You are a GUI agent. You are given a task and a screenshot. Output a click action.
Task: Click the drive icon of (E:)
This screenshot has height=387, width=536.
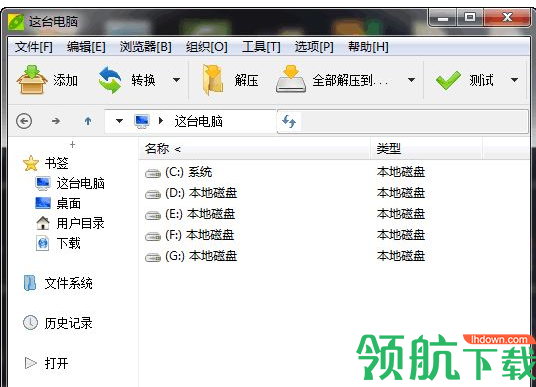pyautogui.click(x=152, y=215)
